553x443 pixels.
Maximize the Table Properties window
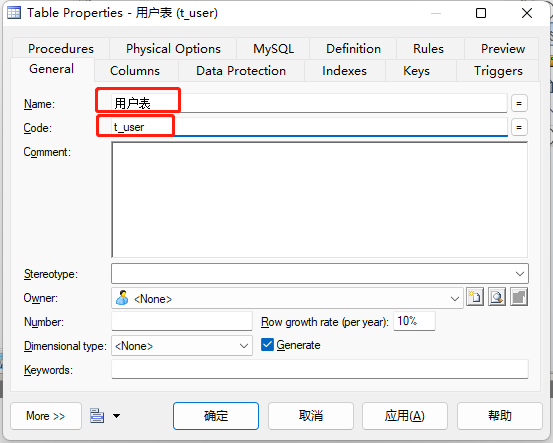(x=481, y=13)
